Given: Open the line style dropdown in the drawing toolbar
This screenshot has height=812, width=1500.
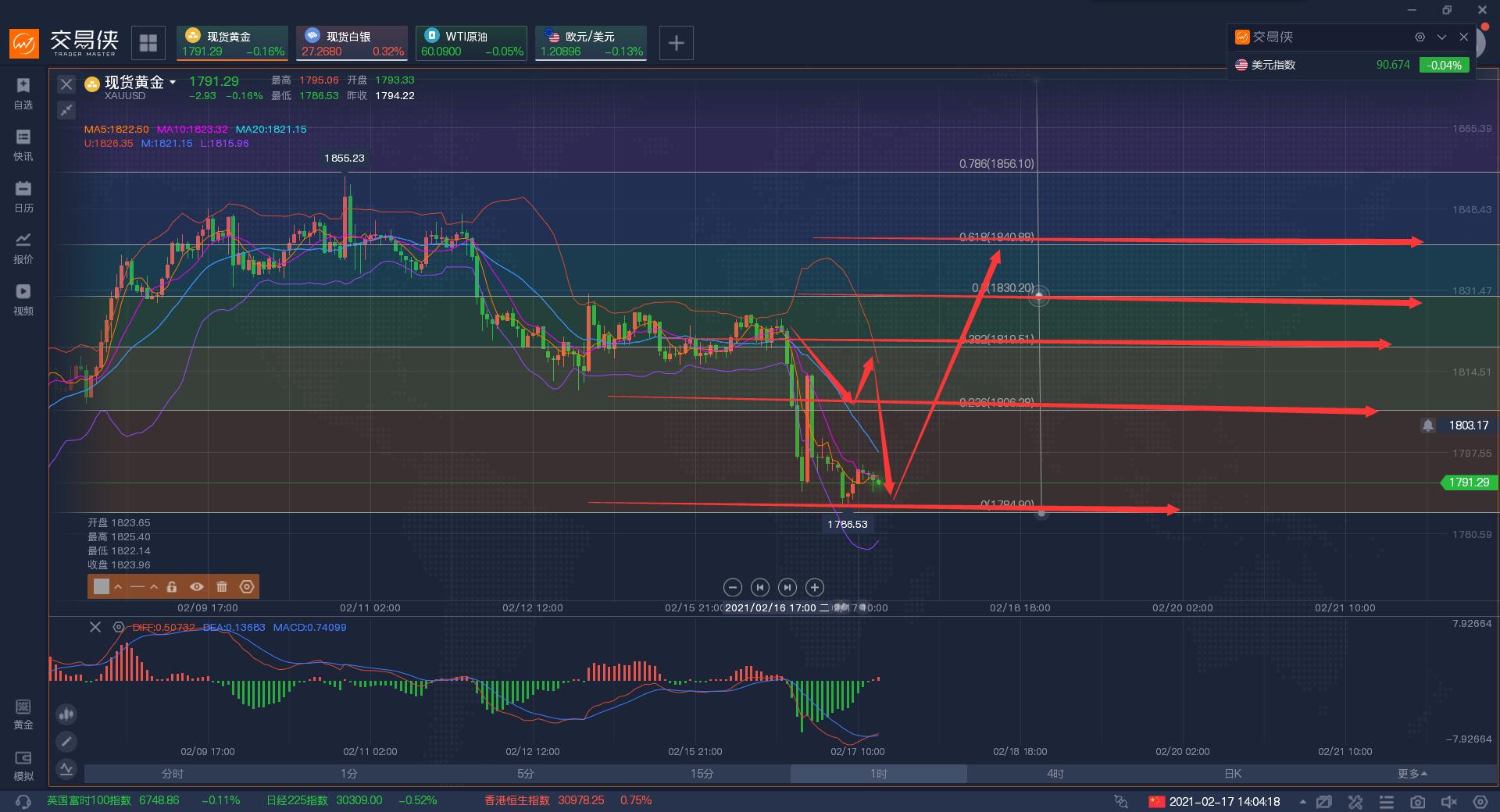Looking at the screenshot, I should 154,586.
